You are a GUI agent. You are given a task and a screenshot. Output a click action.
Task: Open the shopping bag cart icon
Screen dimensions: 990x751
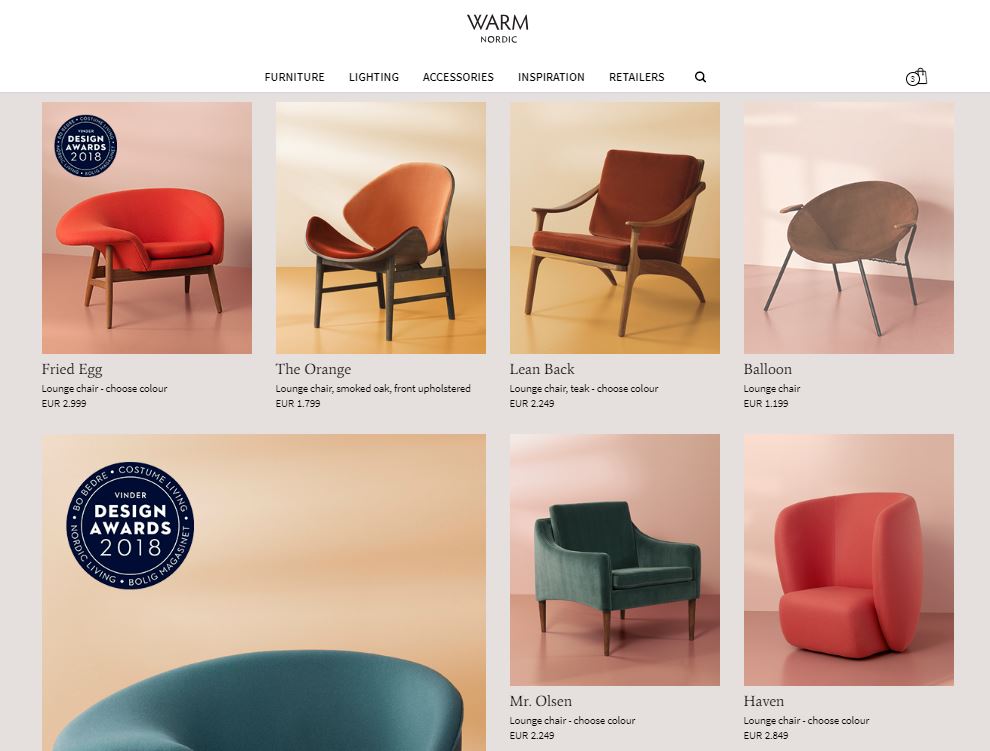pos(917,77)
